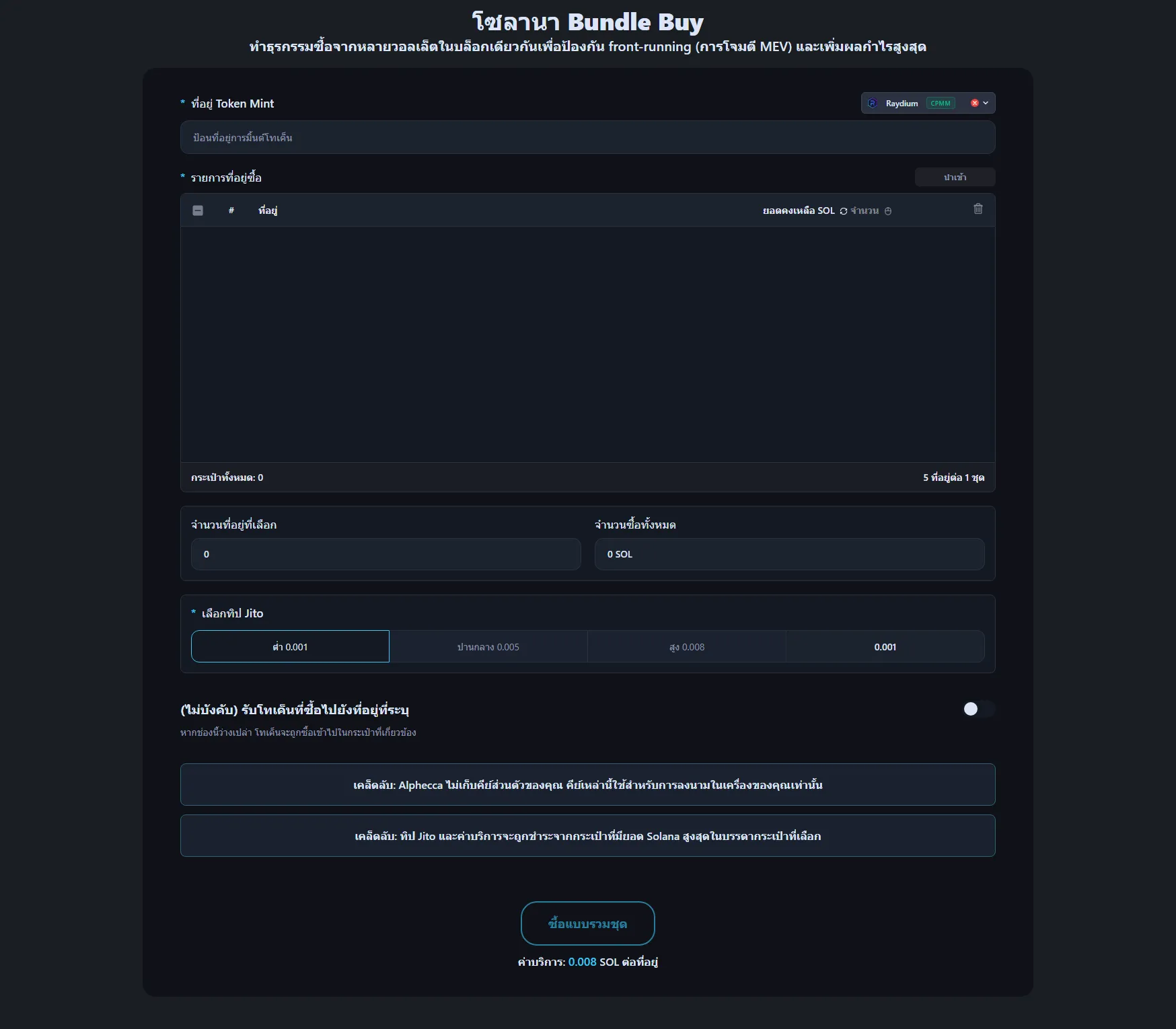Click the mouse icon beside amount header
Screen dimensions: 1176x1029
888,211
